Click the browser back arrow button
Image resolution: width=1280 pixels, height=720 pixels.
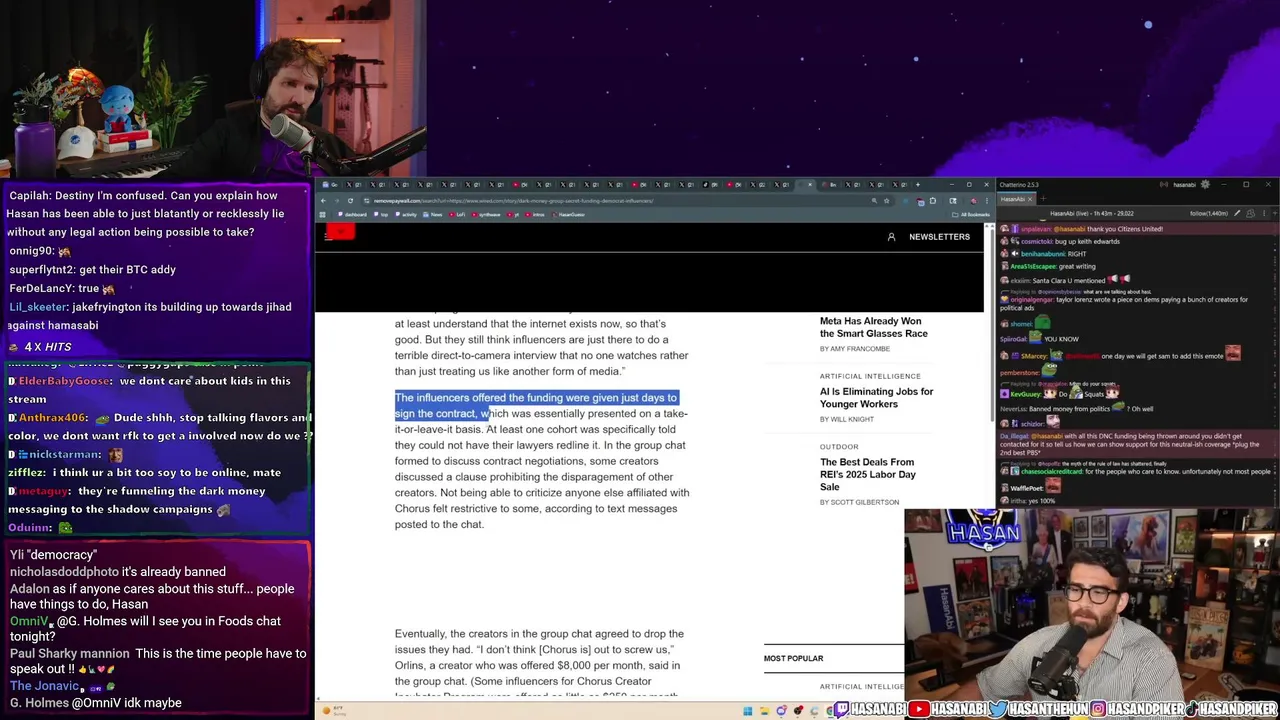coord(323,201)
